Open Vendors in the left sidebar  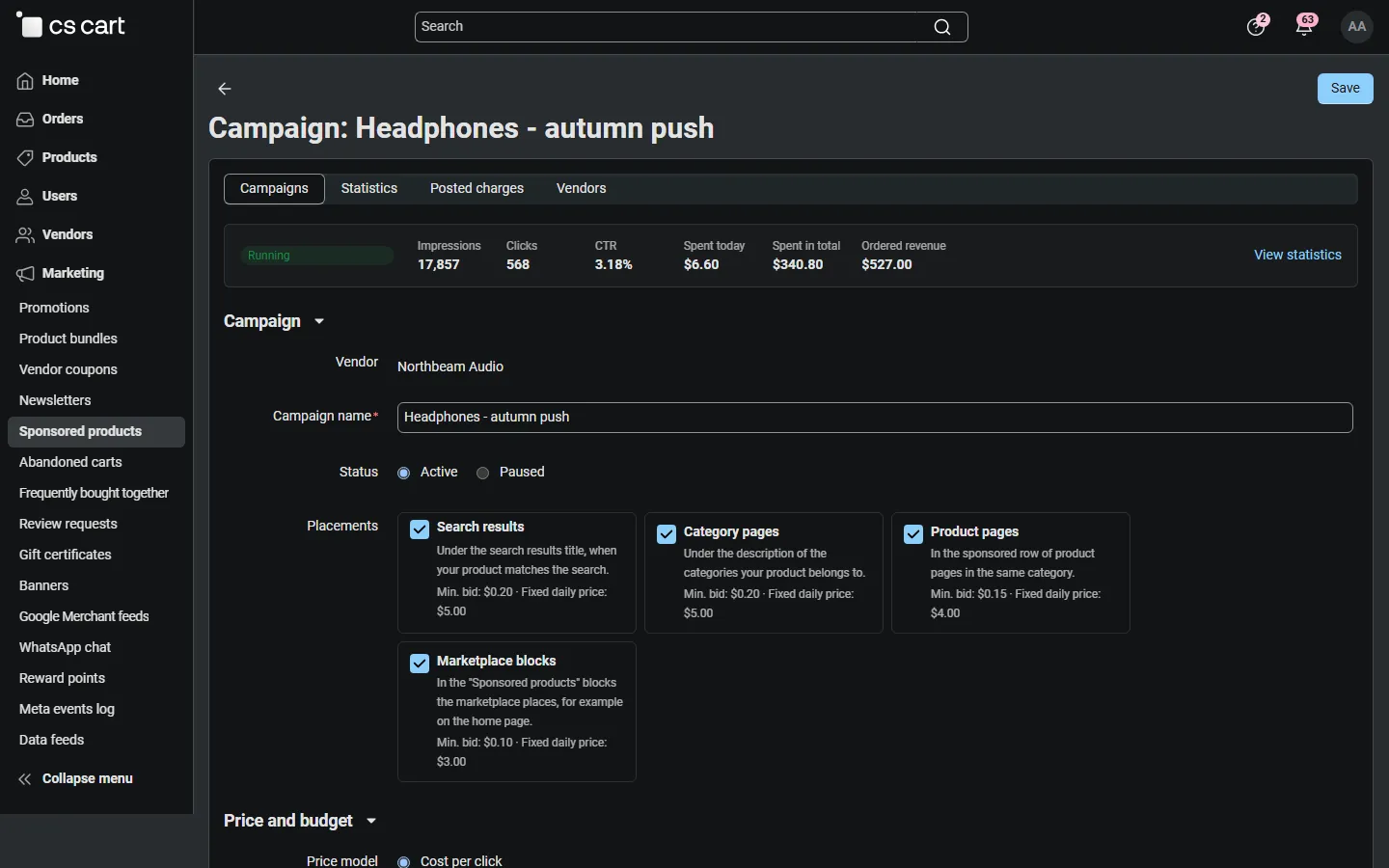[x=55, y=235]
